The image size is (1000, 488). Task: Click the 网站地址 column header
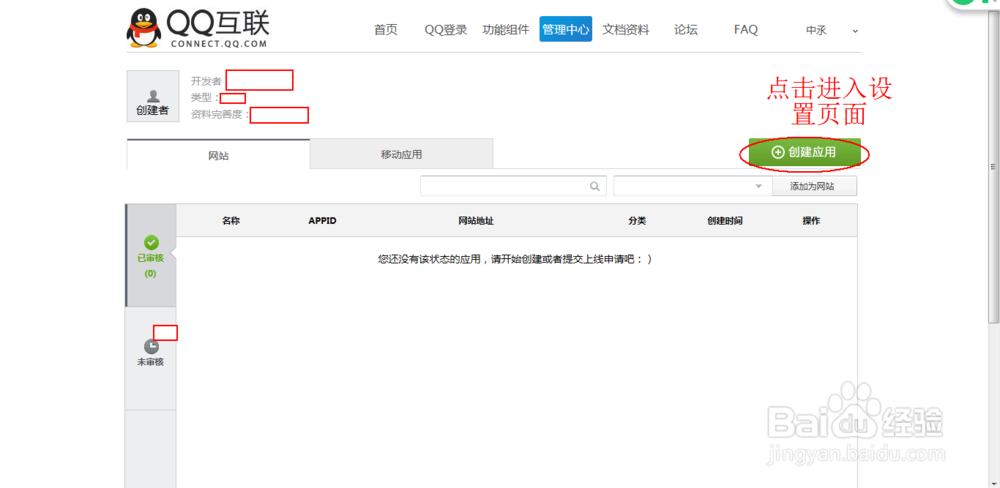[476, 221]
